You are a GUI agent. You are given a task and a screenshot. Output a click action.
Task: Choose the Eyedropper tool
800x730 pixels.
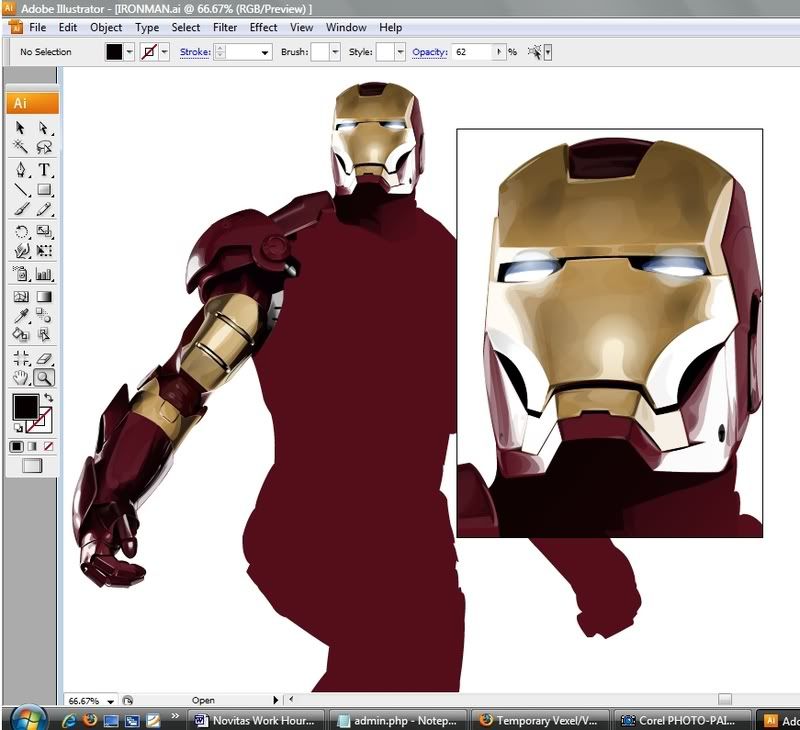(x=20, y=316)
